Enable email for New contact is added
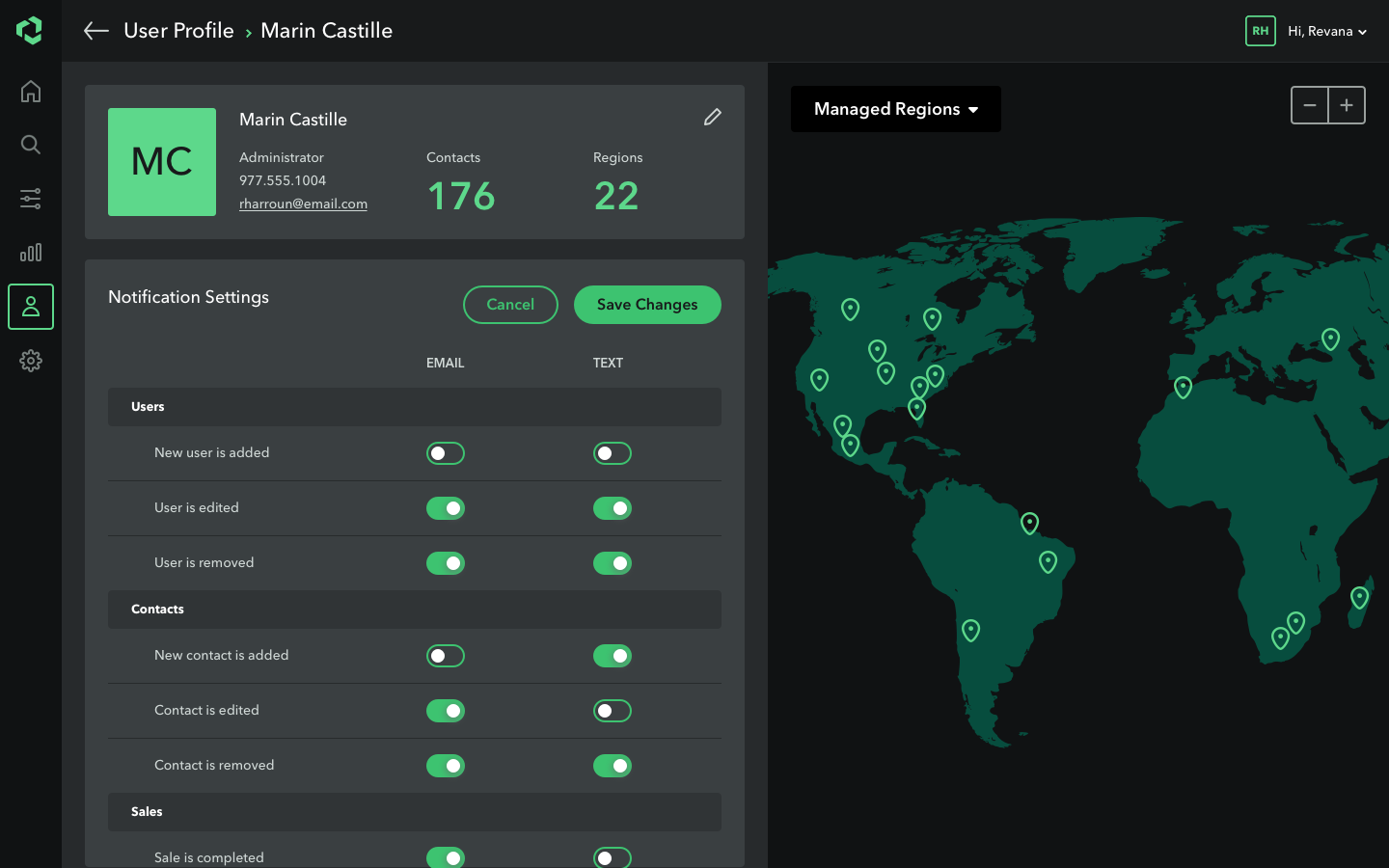This screenshot has height=868, width=1389. click(446, 656)
